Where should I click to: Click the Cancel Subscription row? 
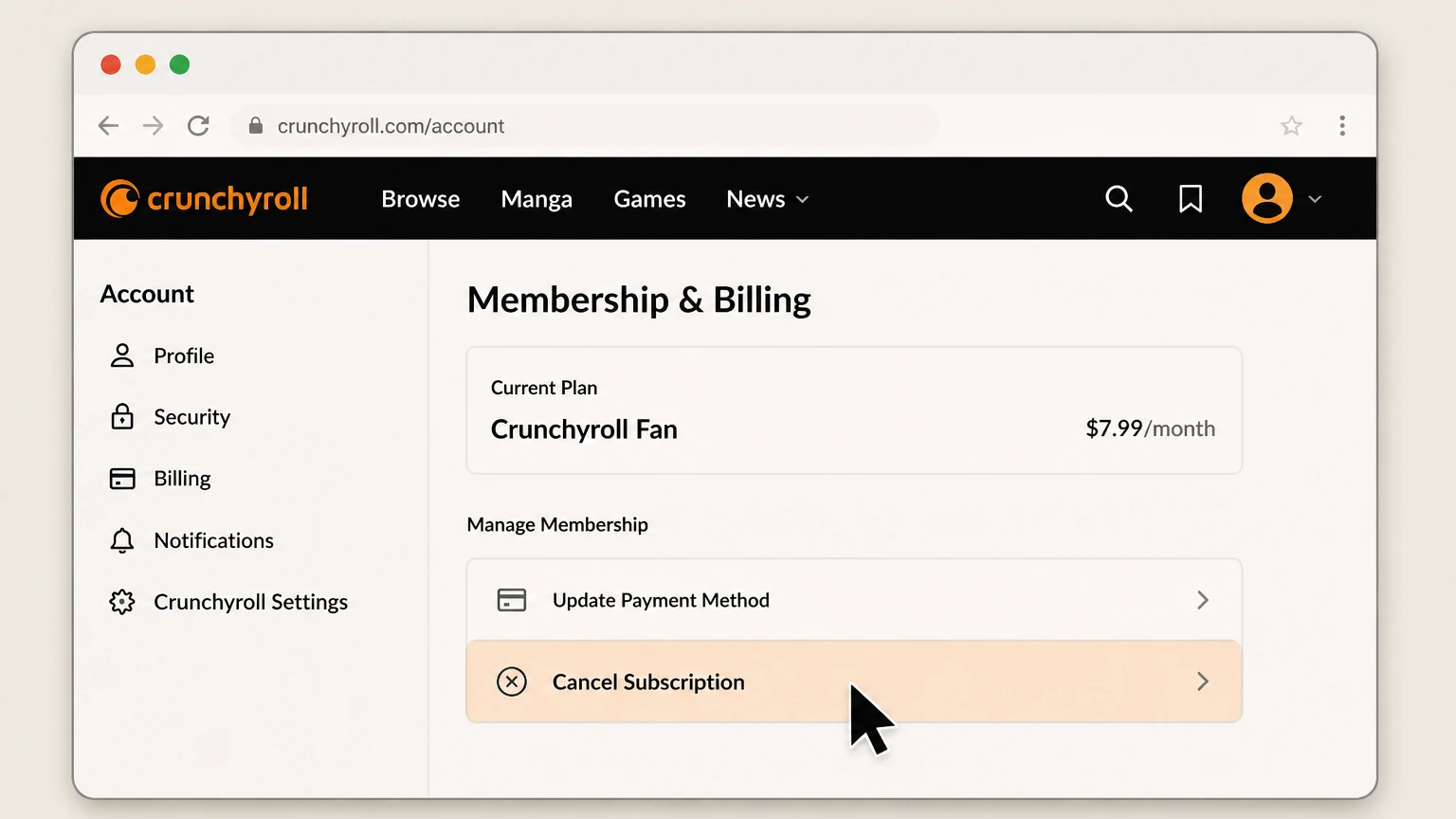(x=854, y=682)
